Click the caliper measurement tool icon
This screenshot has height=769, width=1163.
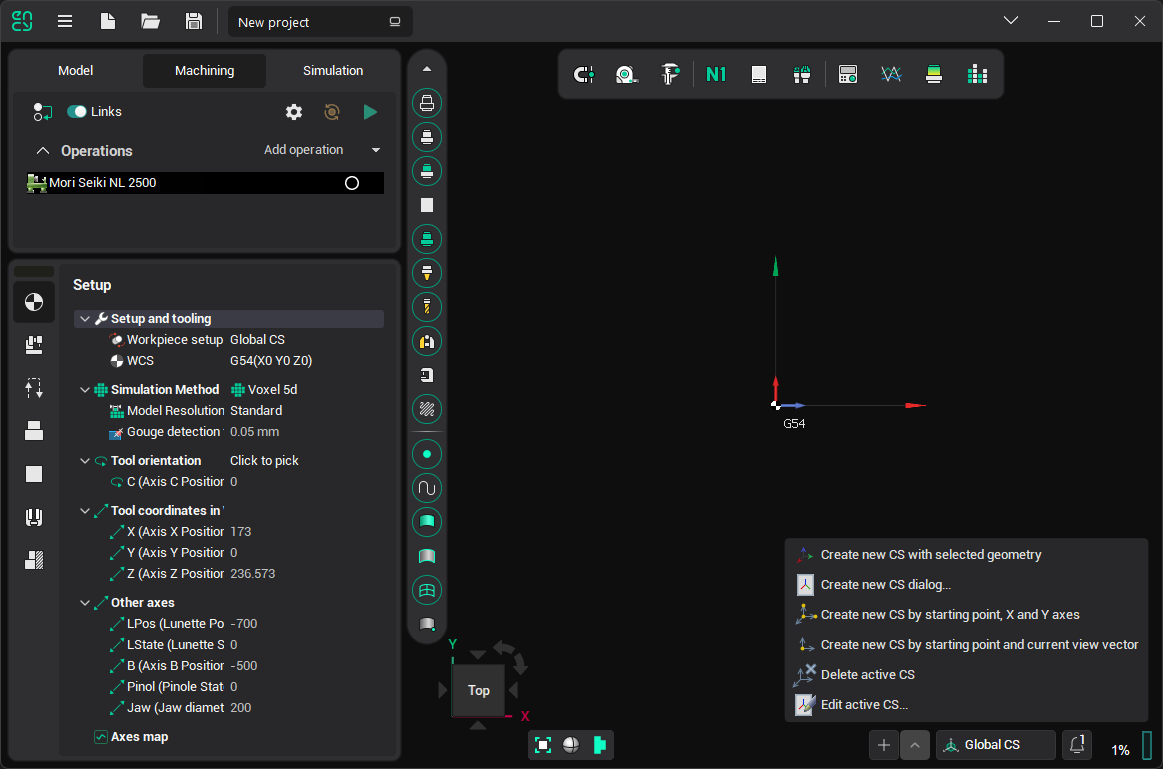click(670, 74)
